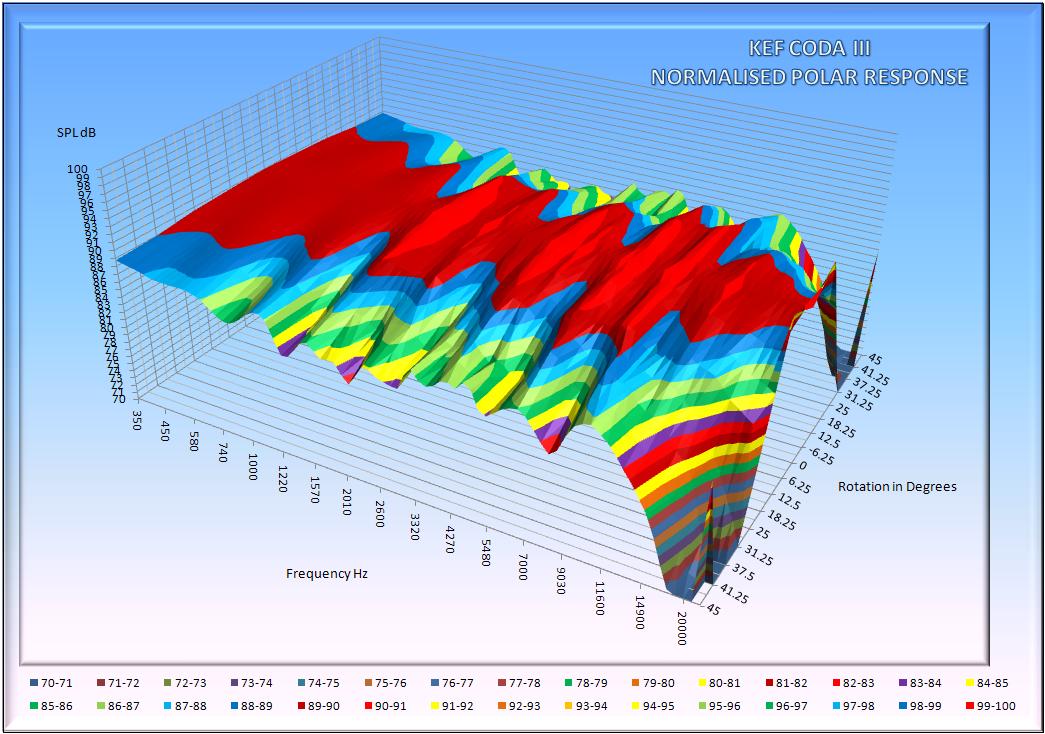
Task: Select the 84-85 legend entry
Action: (x=987, y=683)
